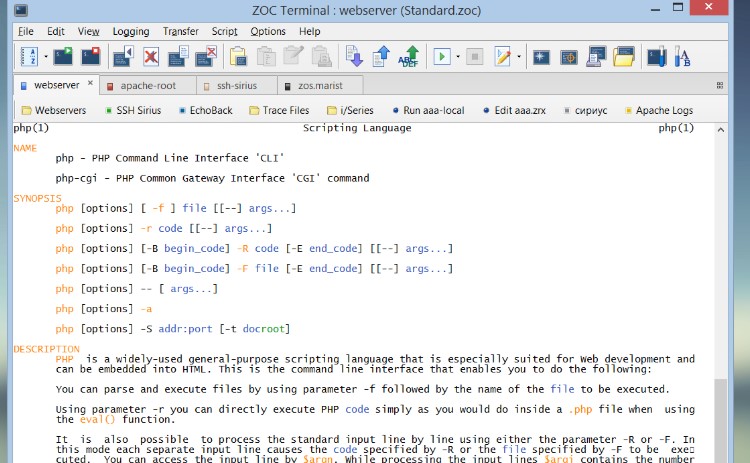
Task: Click the SSH Sirius user button
Action: [x=133, y=110]
